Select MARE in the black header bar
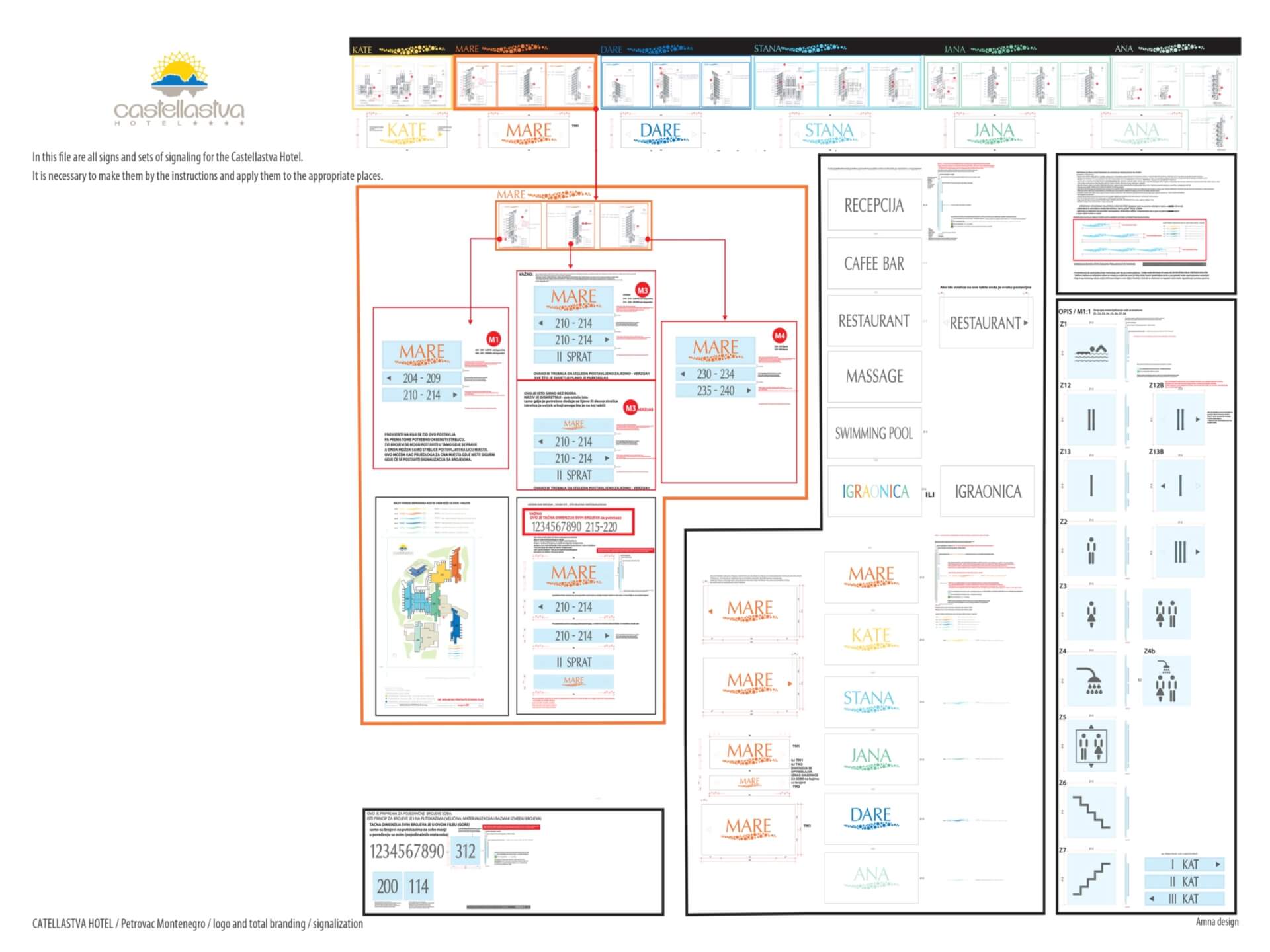1270x952 pixels. [467, 49]
